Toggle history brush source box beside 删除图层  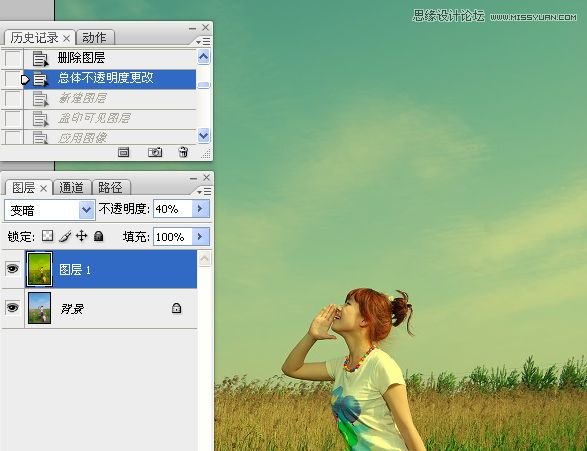[13, 58]
